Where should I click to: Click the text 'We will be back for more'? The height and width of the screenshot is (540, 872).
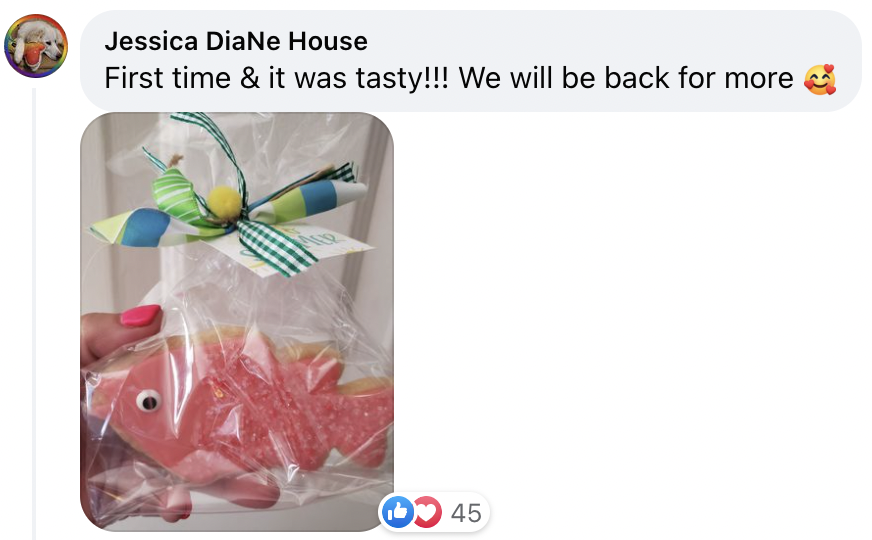pyautogui.click(x=626, y=78)
